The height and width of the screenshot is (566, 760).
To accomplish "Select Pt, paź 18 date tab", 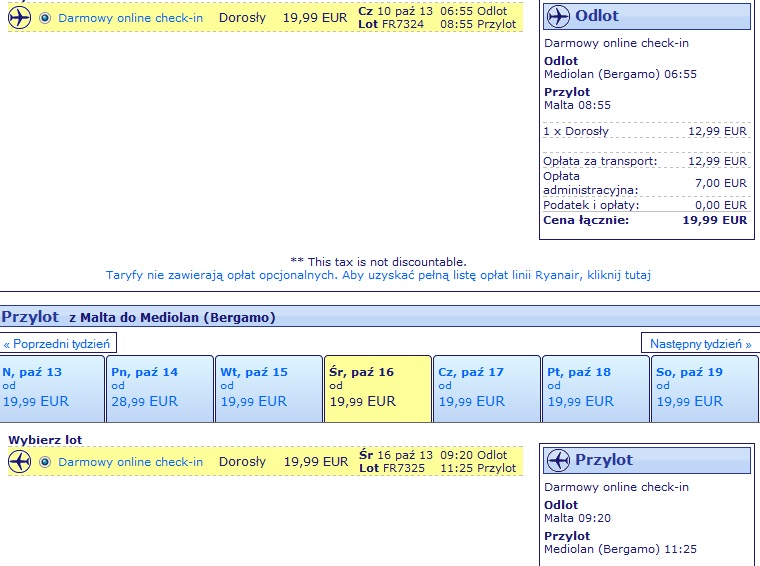I will 596,389.
